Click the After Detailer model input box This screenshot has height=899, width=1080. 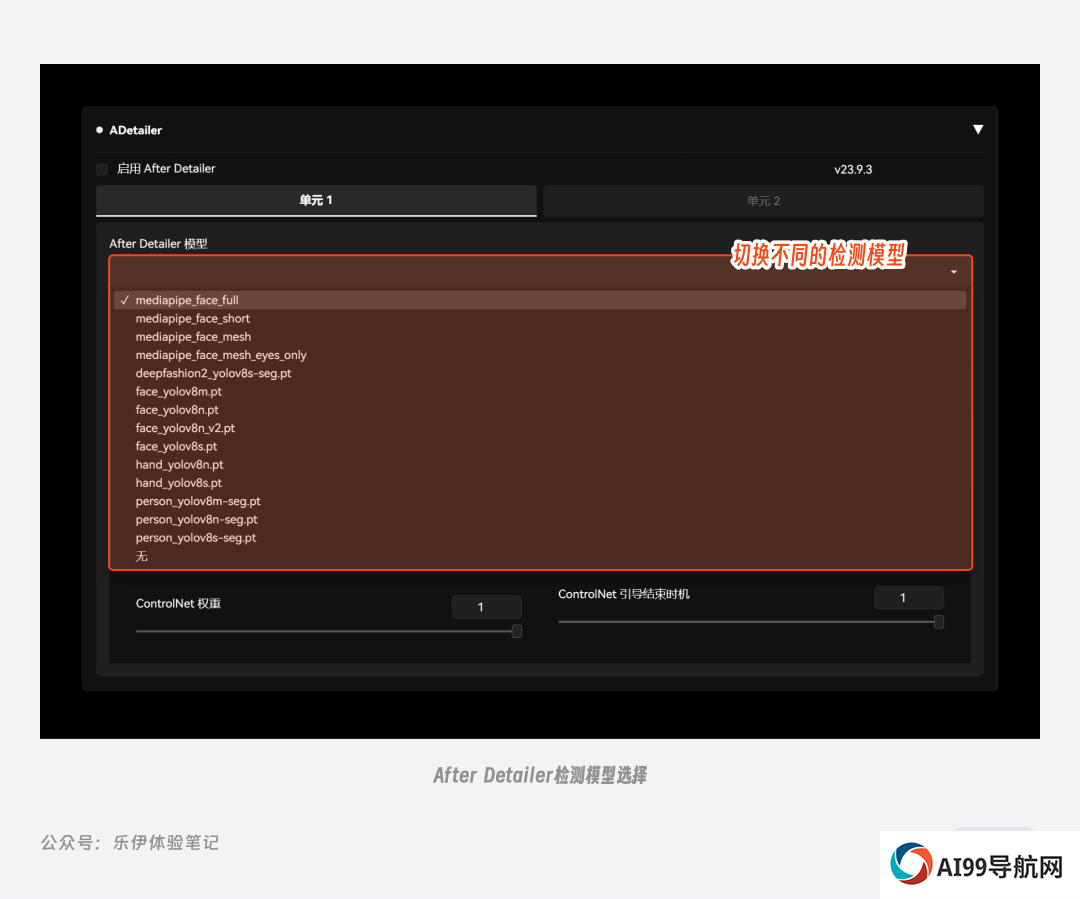540,272
